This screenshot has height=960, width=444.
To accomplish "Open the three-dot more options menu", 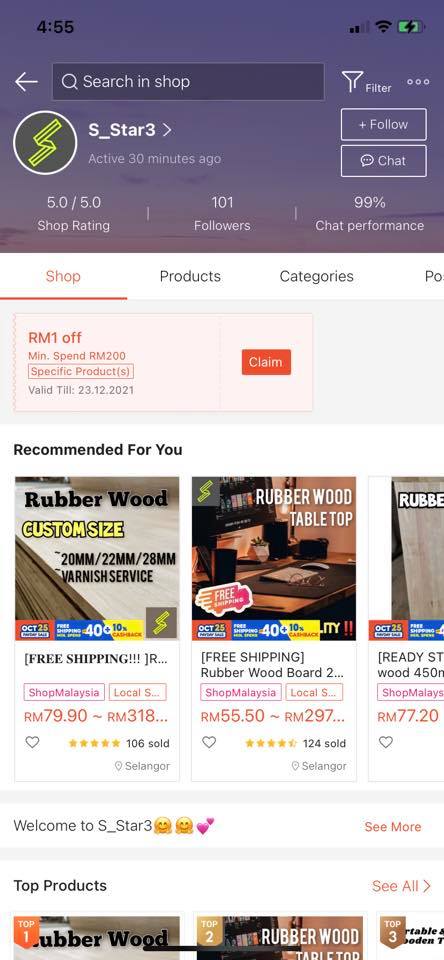I will click(418, 82).
